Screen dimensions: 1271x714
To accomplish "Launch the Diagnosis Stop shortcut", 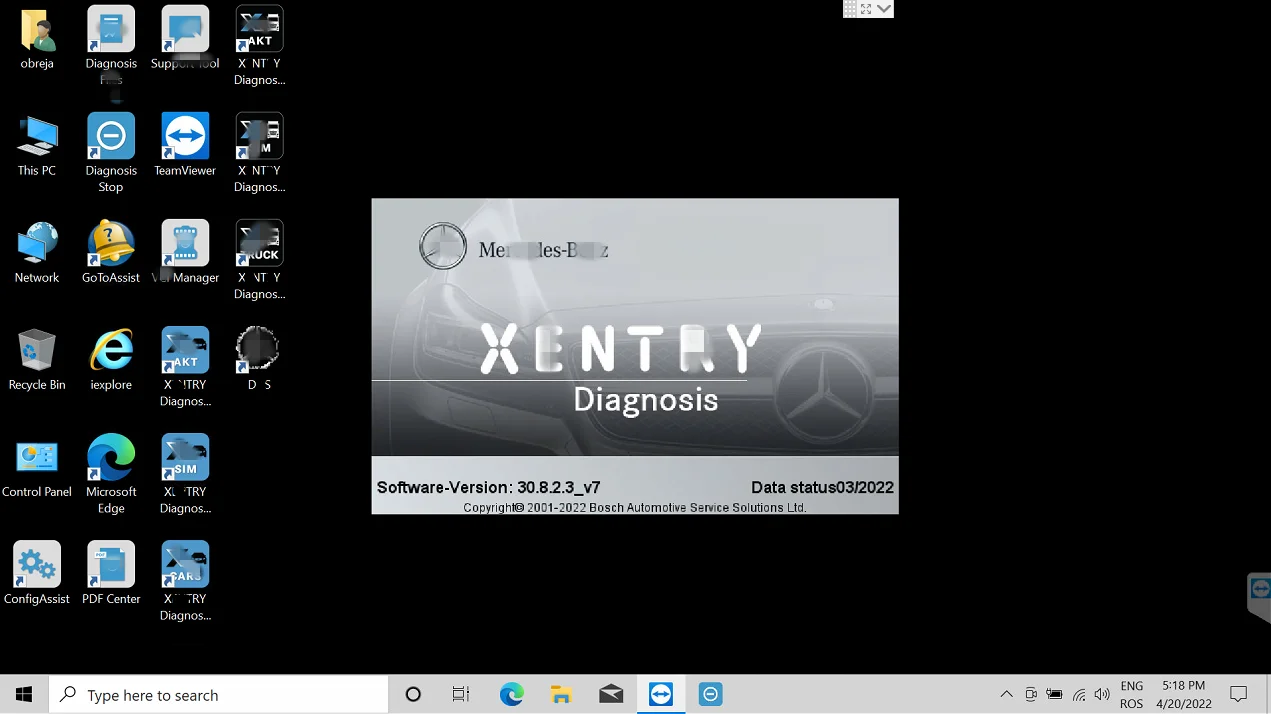I will (x=111, y=138).
